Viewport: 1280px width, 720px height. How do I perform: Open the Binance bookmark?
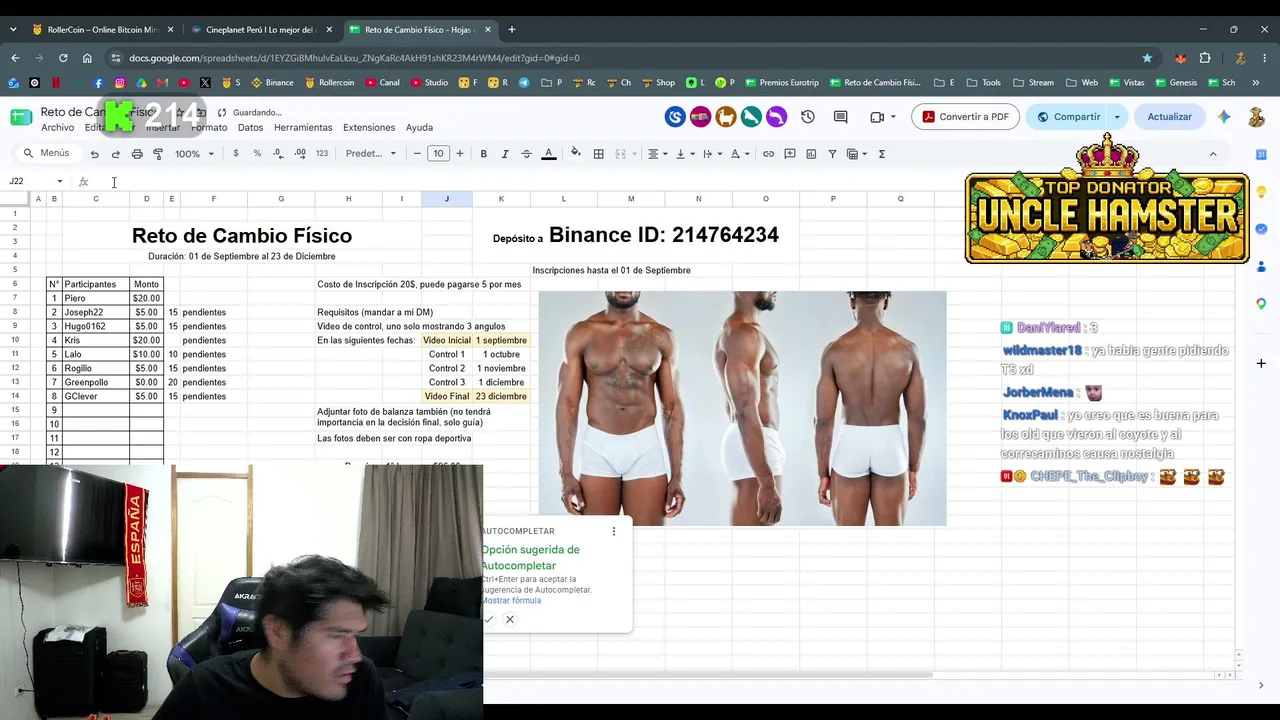(272, 83)
